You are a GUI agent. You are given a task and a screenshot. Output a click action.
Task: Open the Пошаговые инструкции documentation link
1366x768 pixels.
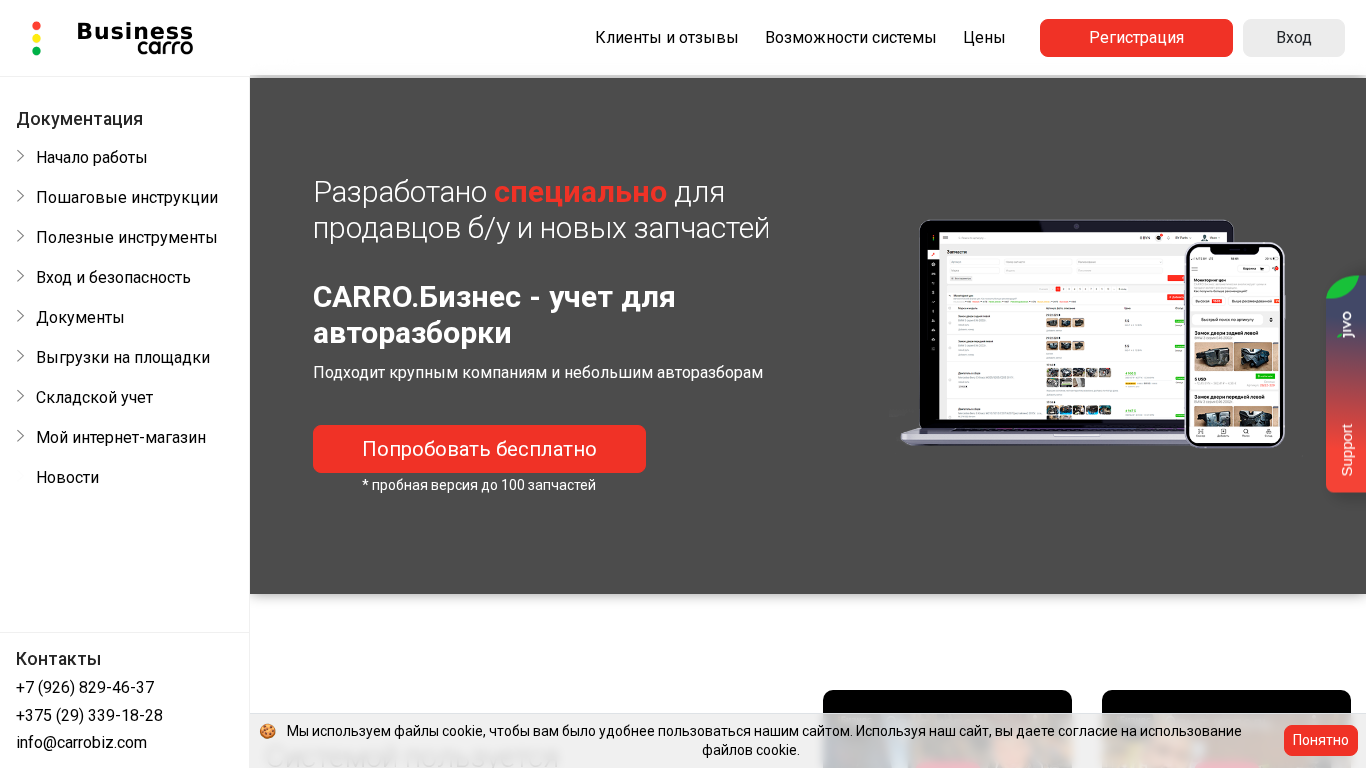coord(127,197)
